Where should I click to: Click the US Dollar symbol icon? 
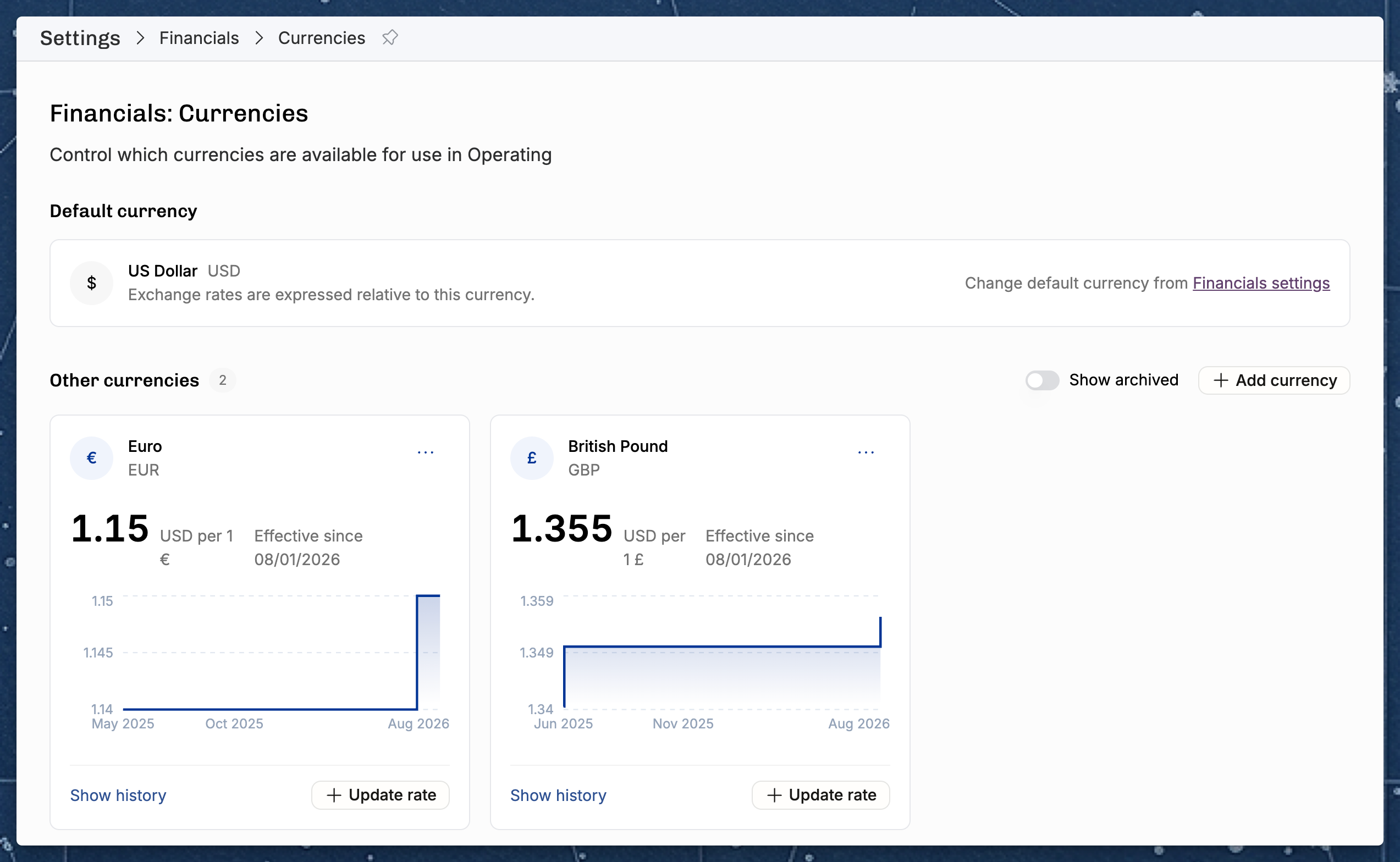tap(91, 283)
